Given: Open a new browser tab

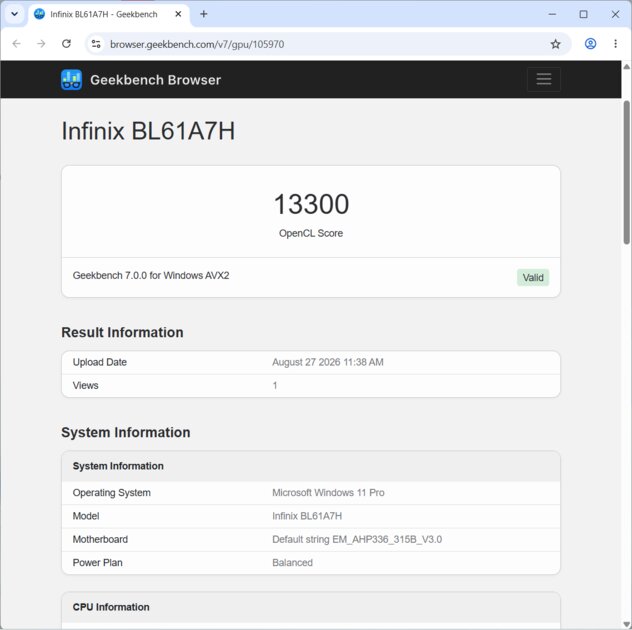Looking at the screenshot, I should (x=204, y=14).
